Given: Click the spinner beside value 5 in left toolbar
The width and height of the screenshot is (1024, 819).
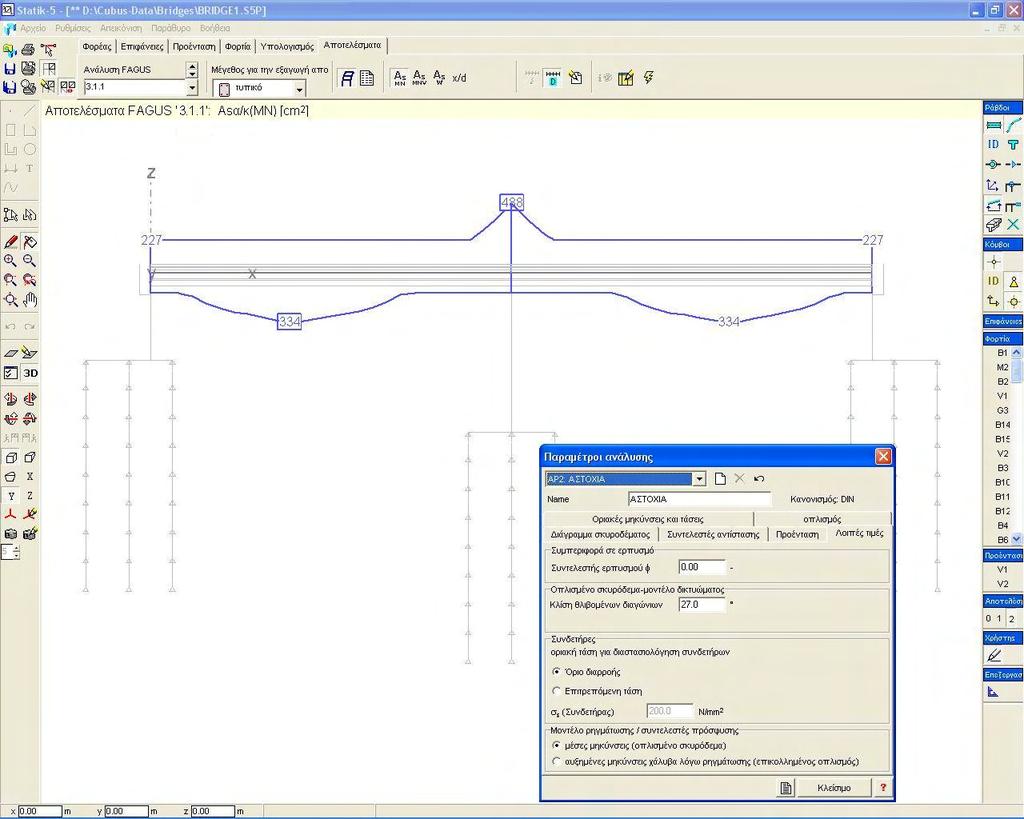Looking at the screenshot, I should pos(16,553).
